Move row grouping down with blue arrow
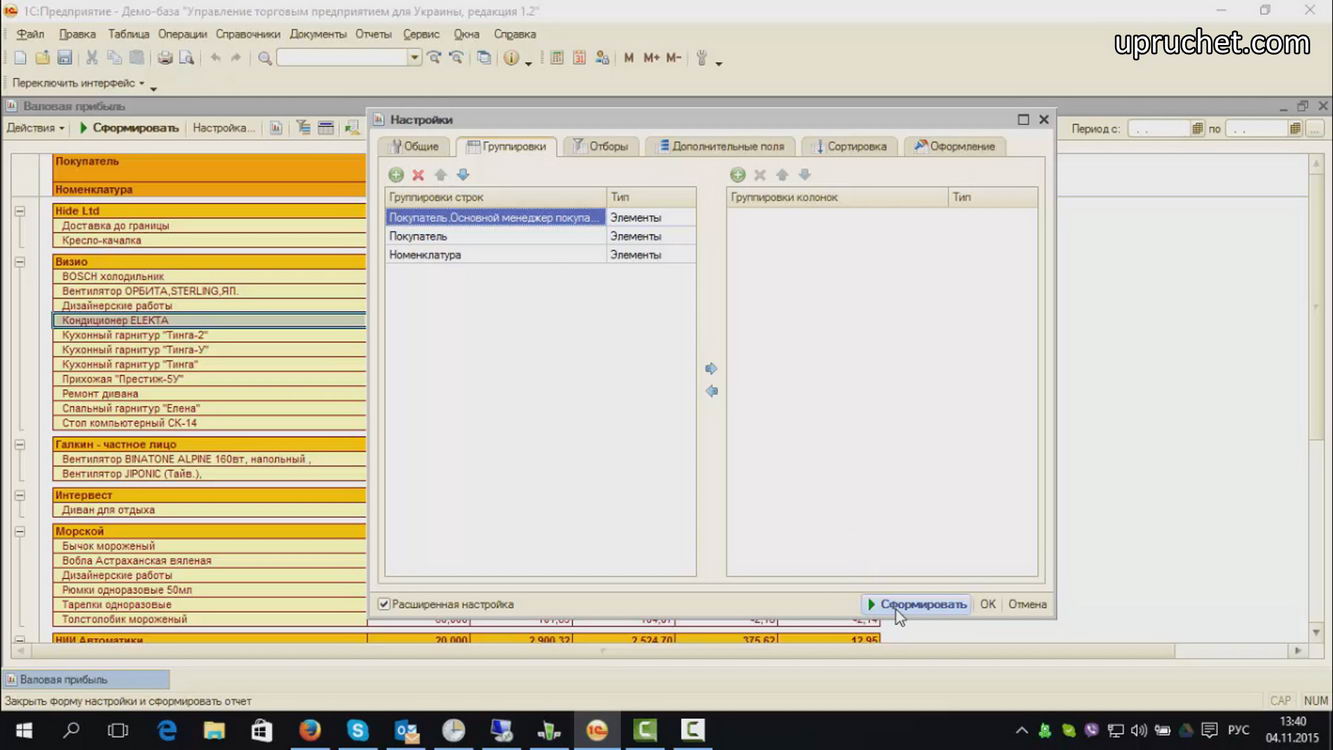Image resolution: width=1333 pixels, height=750 pixels. 463,175
